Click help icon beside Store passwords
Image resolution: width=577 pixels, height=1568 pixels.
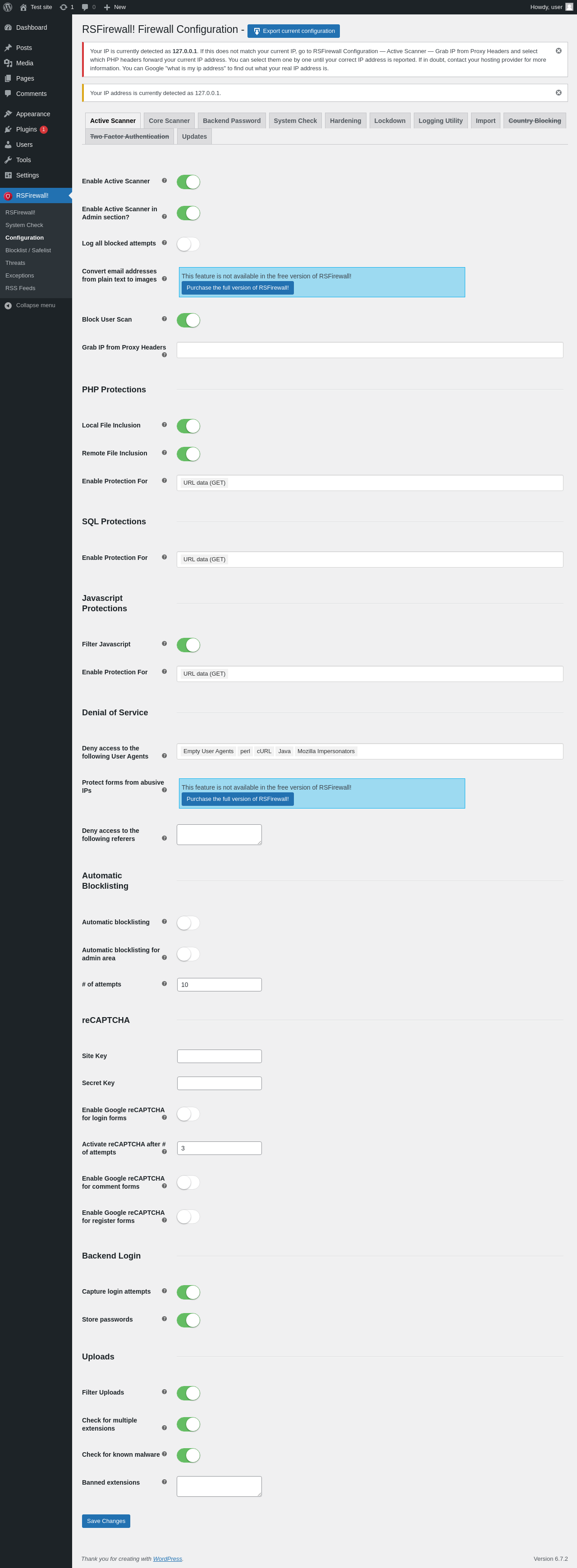point(164,1318)
